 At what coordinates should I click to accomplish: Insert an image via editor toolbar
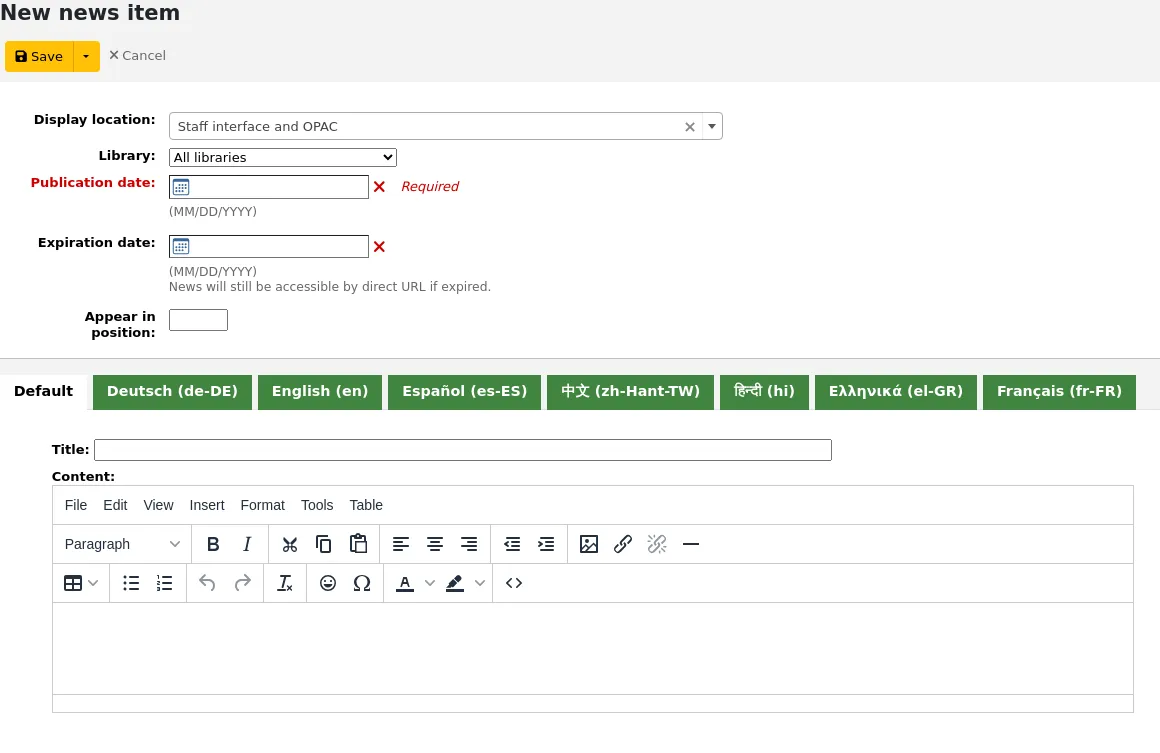point(589,544)
